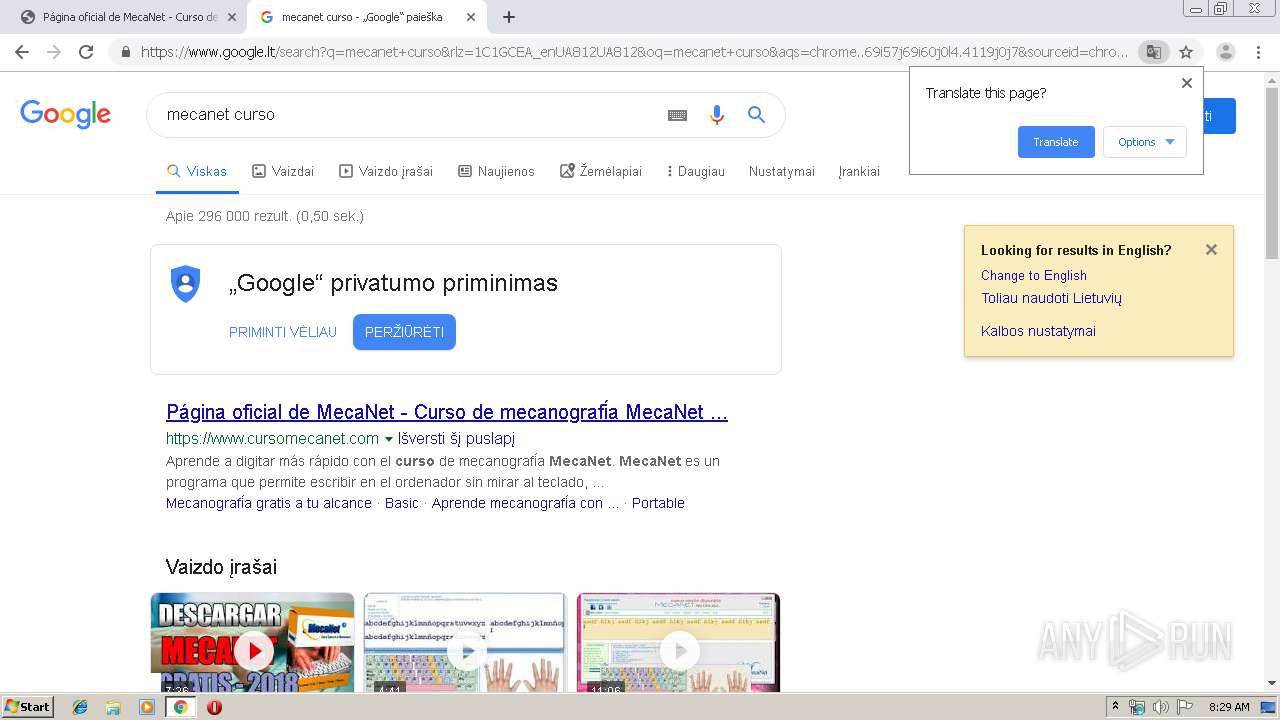Open Windows Media Player from taskbar
This screenshot has width=1280, height=720.
click(x=147, y=707)
